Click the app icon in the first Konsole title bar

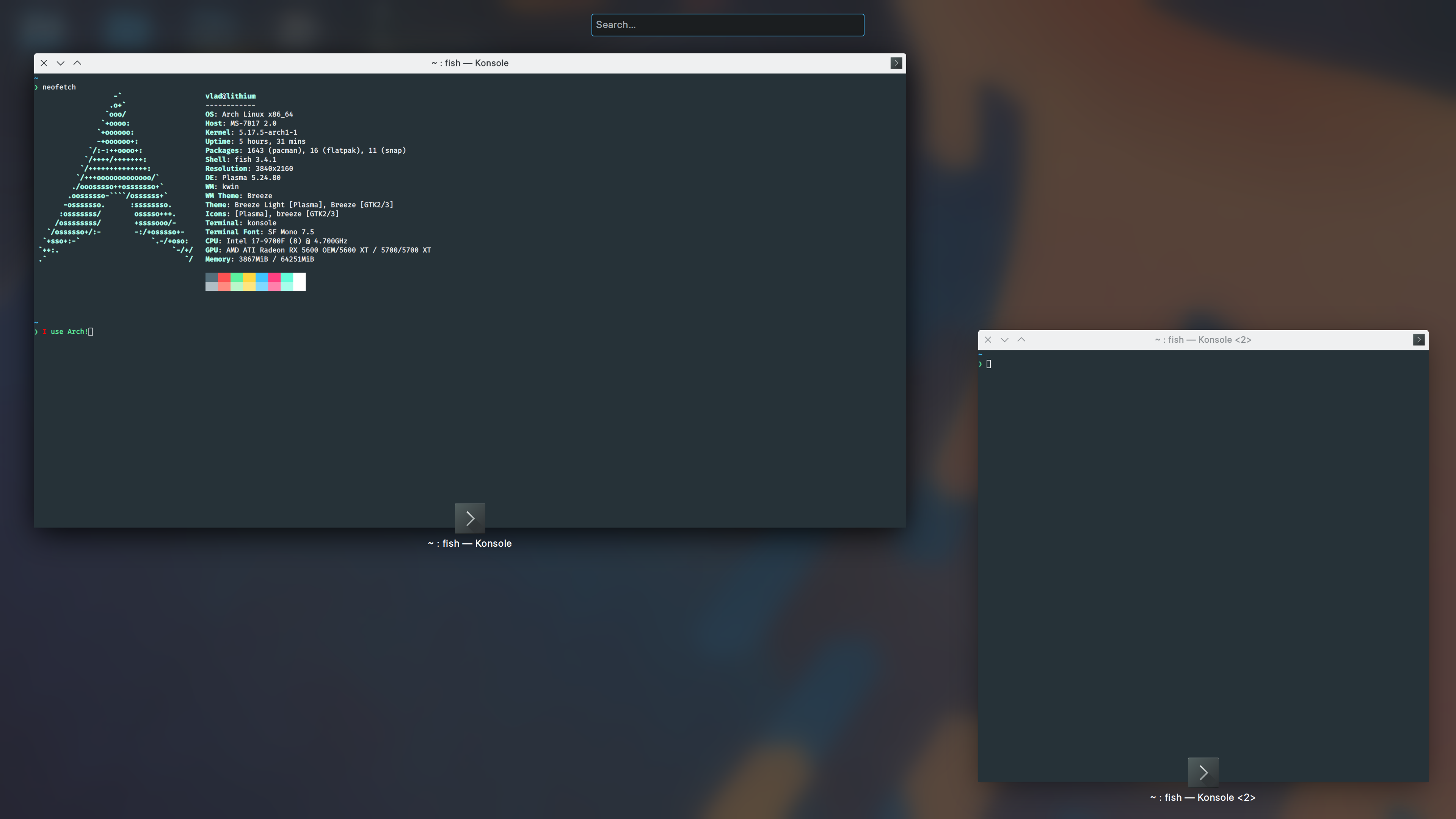pyautogui.click(x=896, y=63)
